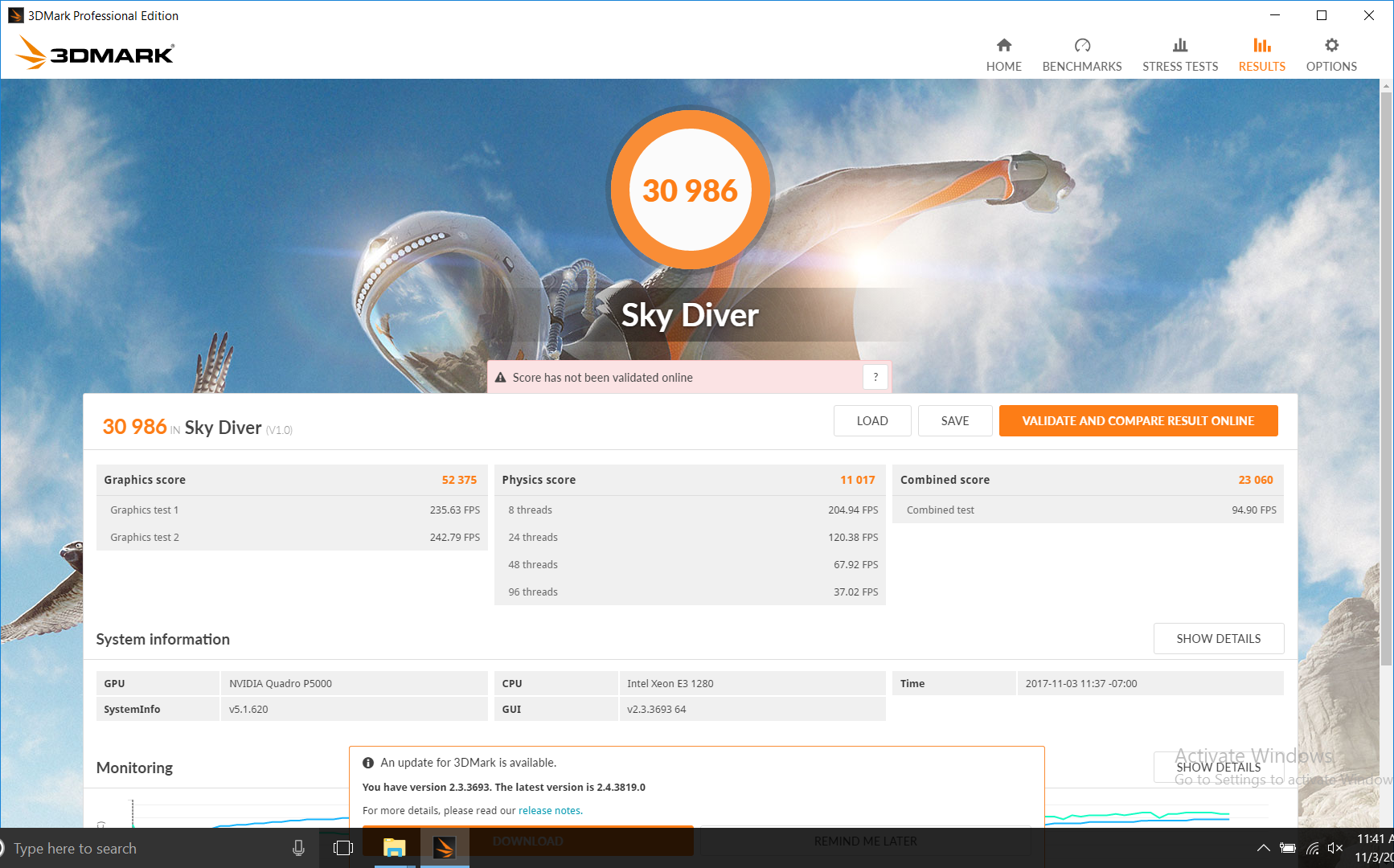Open the Results bar chart icon
The image size is (1394, 868).
[1262, 45]
